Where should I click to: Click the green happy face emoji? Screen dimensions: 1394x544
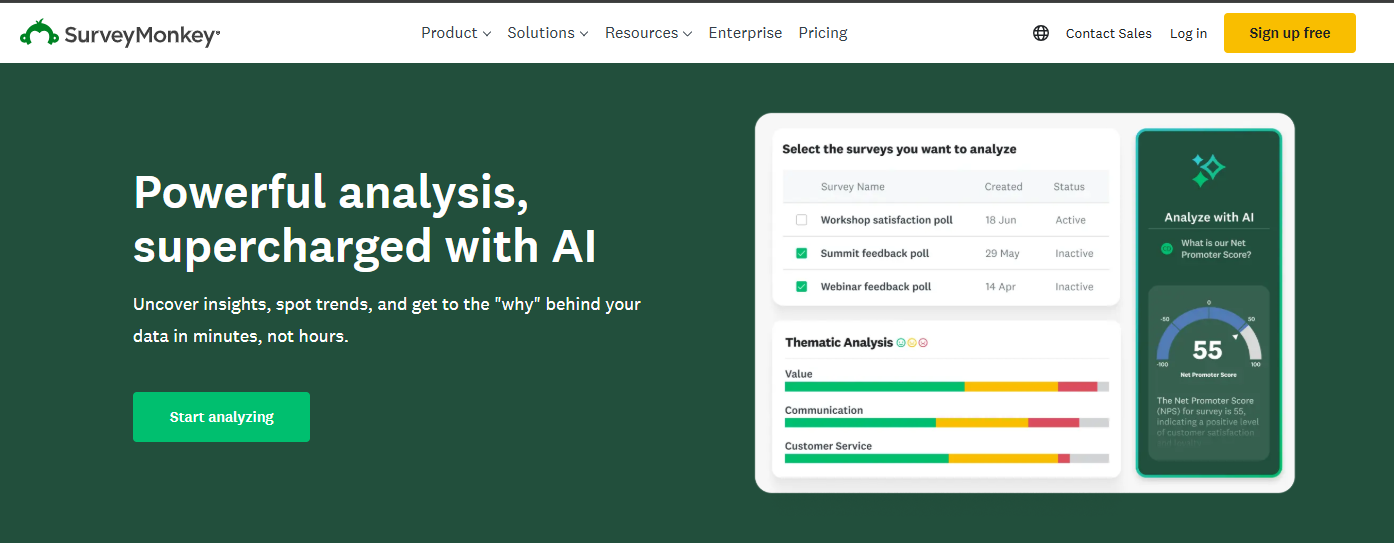pyautogui.click(x=901, y=343)
